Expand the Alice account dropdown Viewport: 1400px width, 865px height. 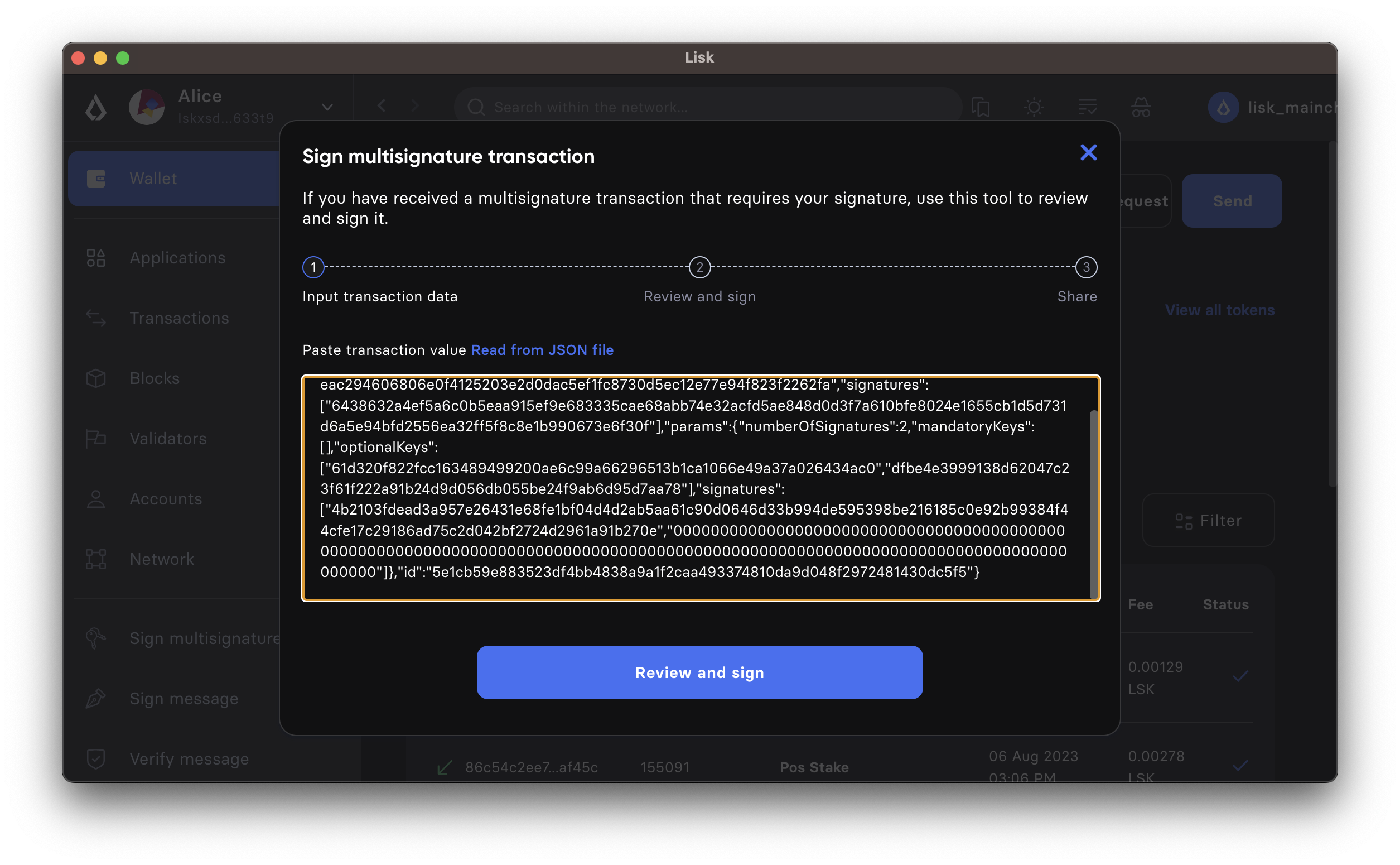click(327, 107)
